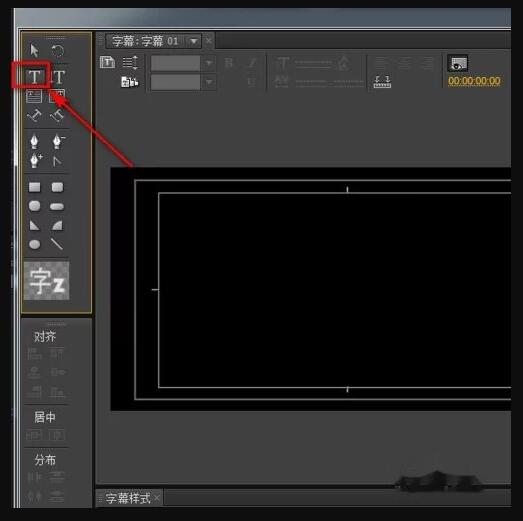Select the pill-shaped Rounded Rectangle tool

(57, 207)
